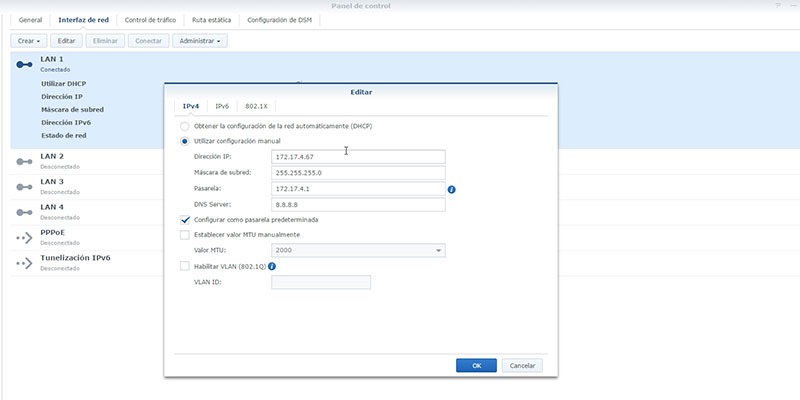Switch to the IPv6 tab in Editar dialog
800x400 pixels.
[x=222, y=107]
